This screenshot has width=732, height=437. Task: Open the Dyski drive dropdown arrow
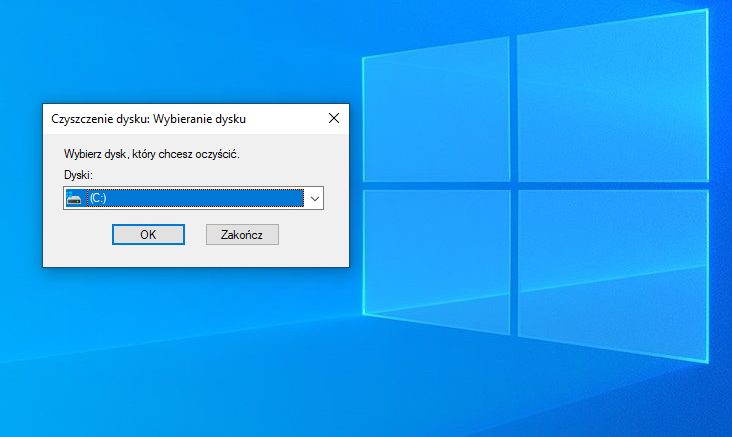pos(315,198)
